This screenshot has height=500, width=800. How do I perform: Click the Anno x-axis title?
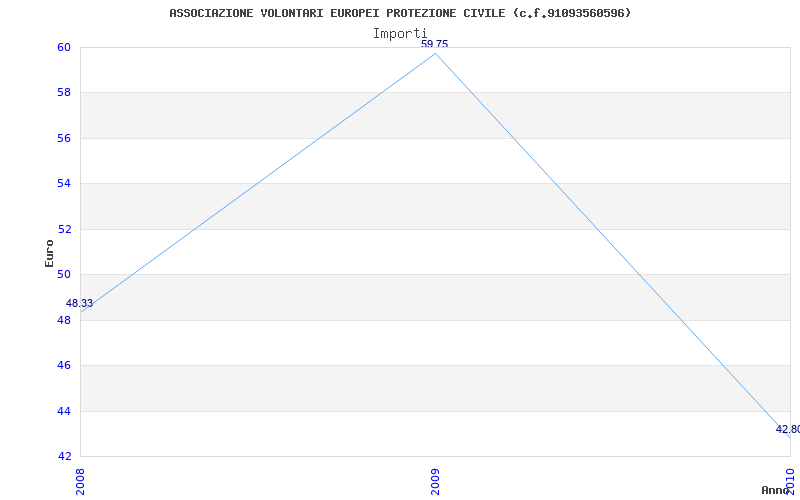(776, 490)
